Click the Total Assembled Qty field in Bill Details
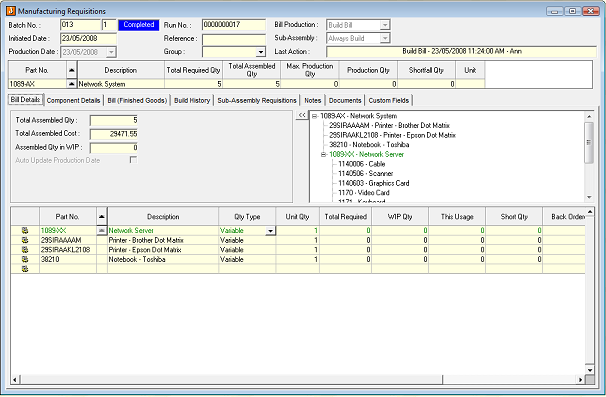606x397 pixels. point(114,120)
